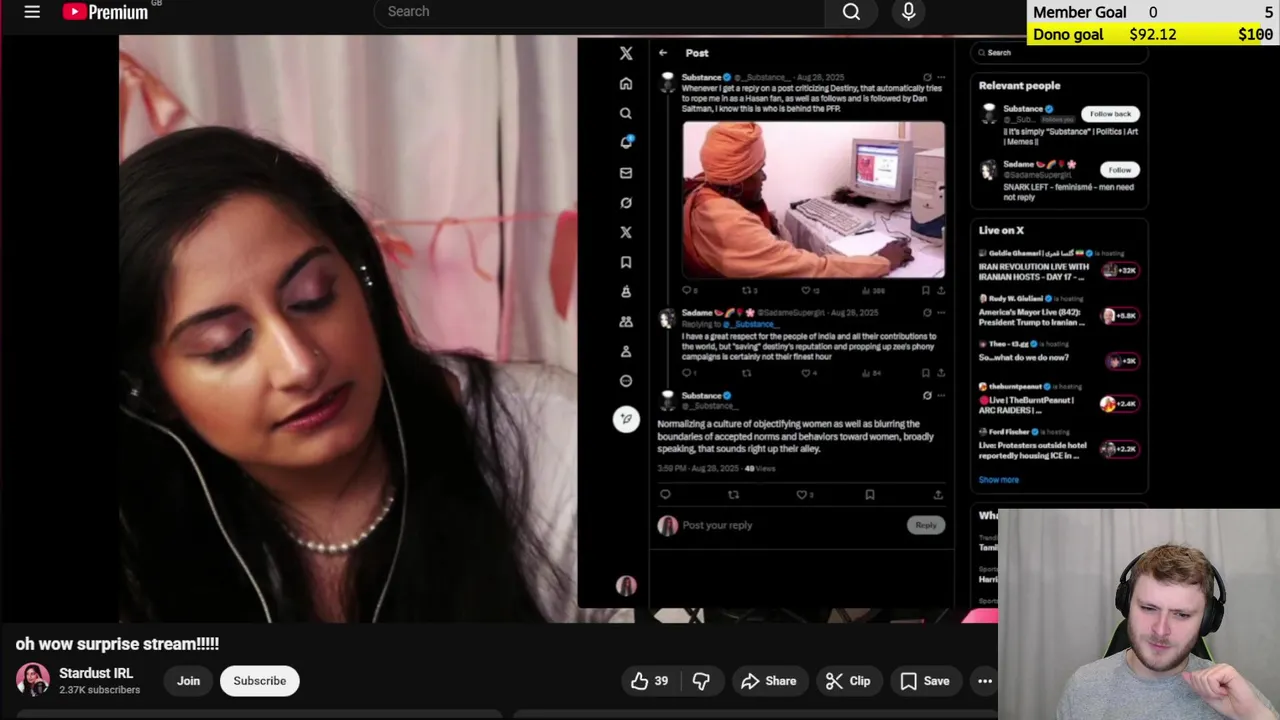Open Profile icon in X sidebar

point(626,351)
